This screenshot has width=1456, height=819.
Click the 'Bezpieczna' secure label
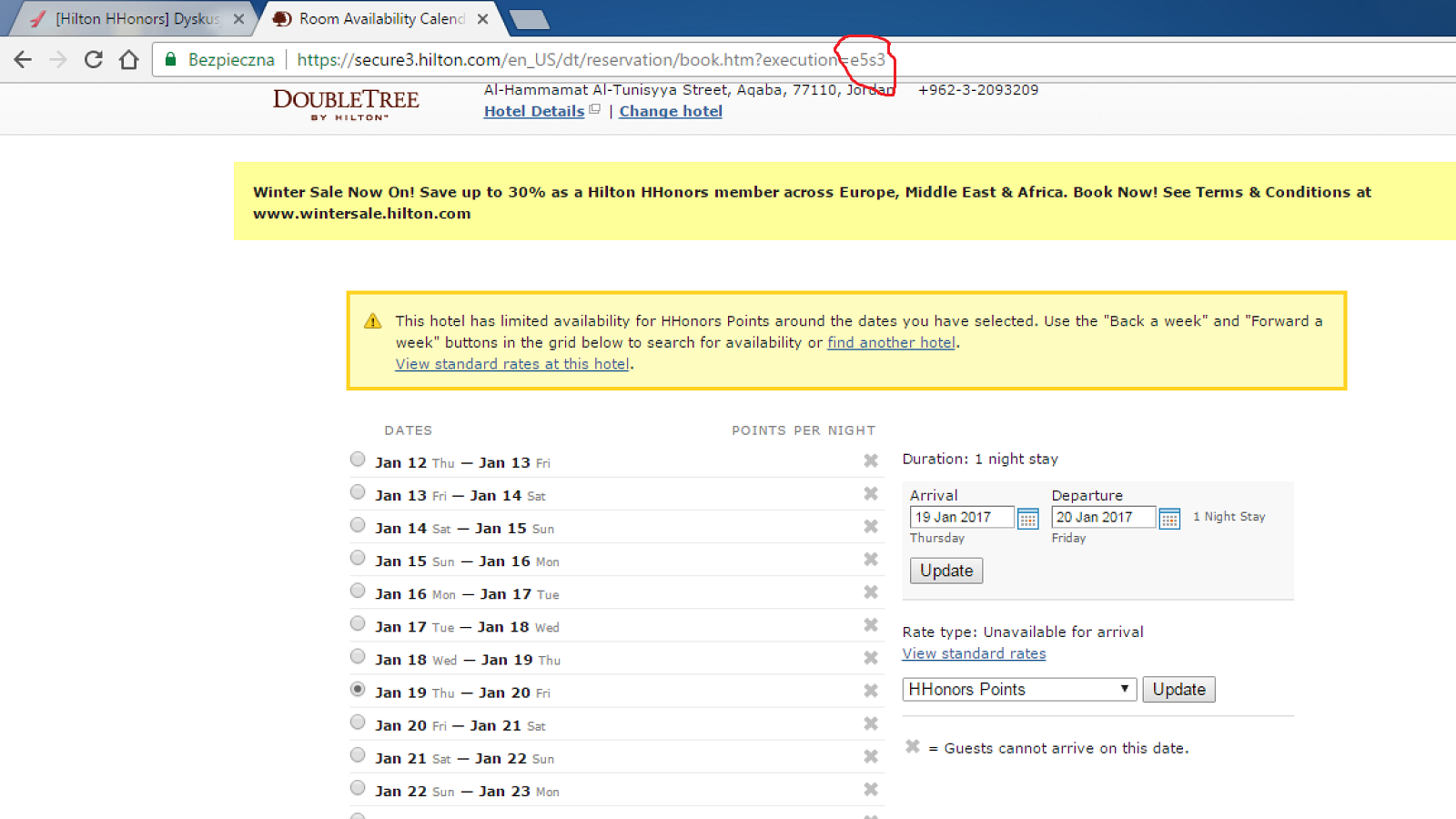(231, 60)
